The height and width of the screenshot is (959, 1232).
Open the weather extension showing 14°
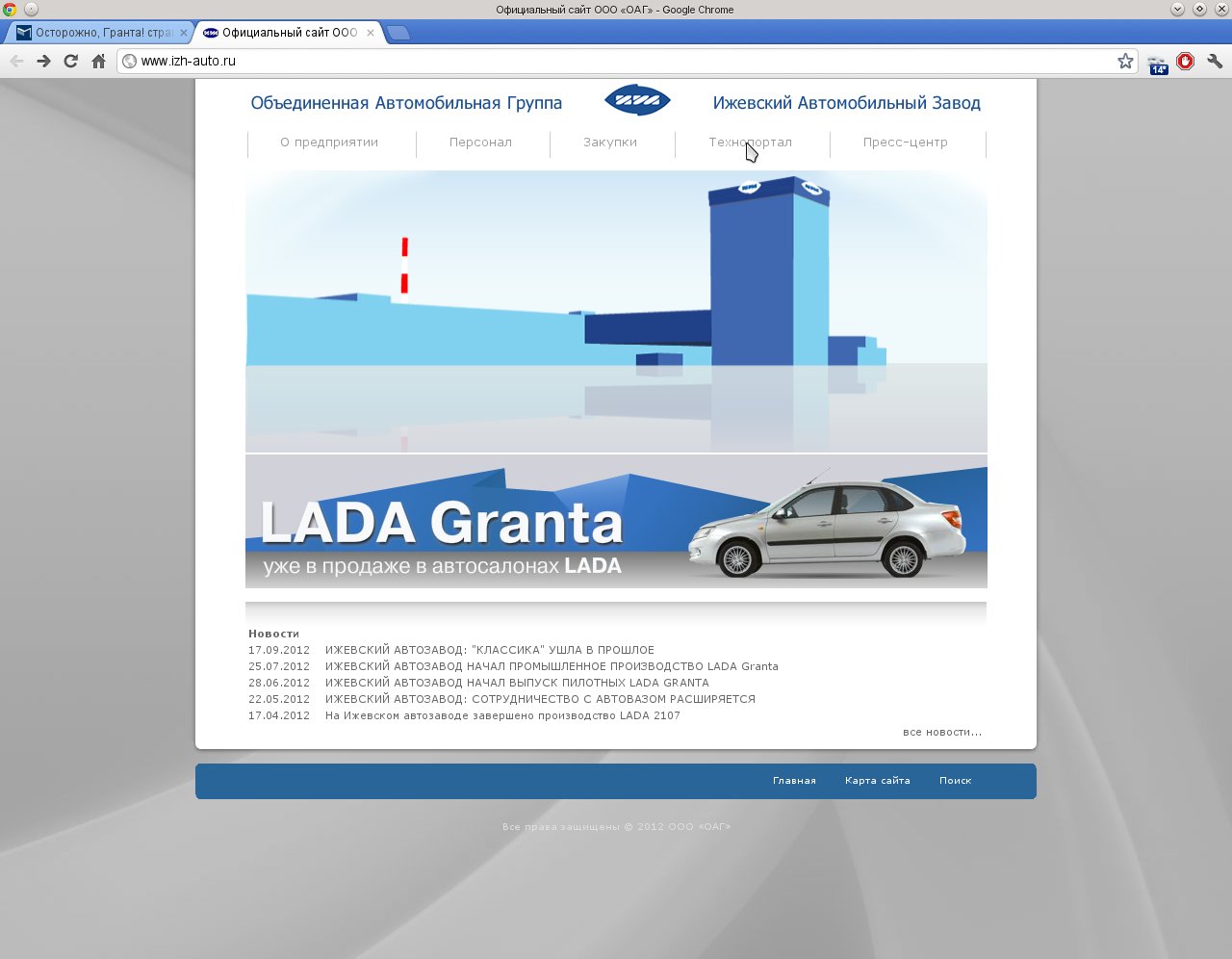(1158, 63)
